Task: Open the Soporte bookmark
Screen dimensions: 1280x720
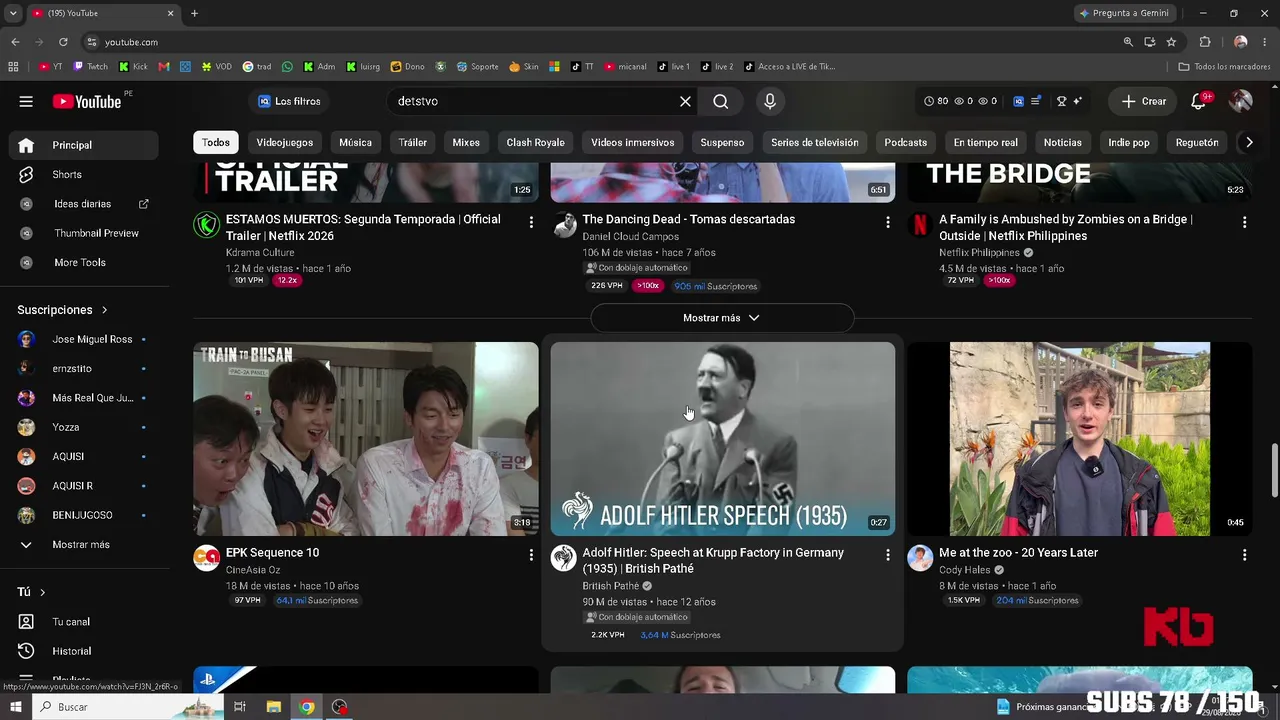Action: (478, 67)
